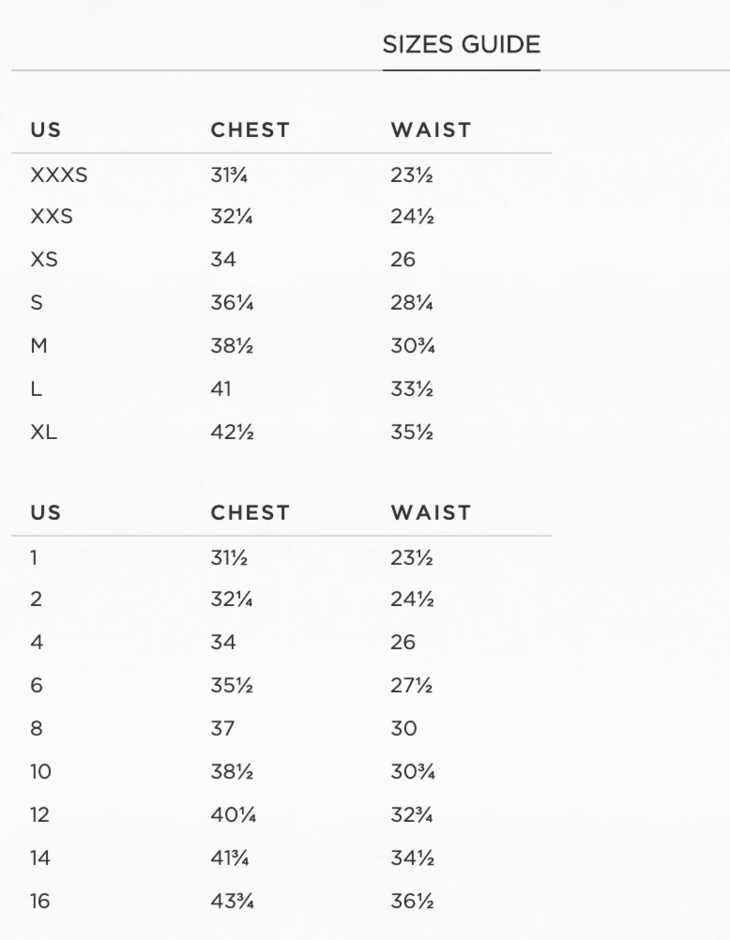730x940 pixels.
Task: Select the L size row label
Action: 37,389
